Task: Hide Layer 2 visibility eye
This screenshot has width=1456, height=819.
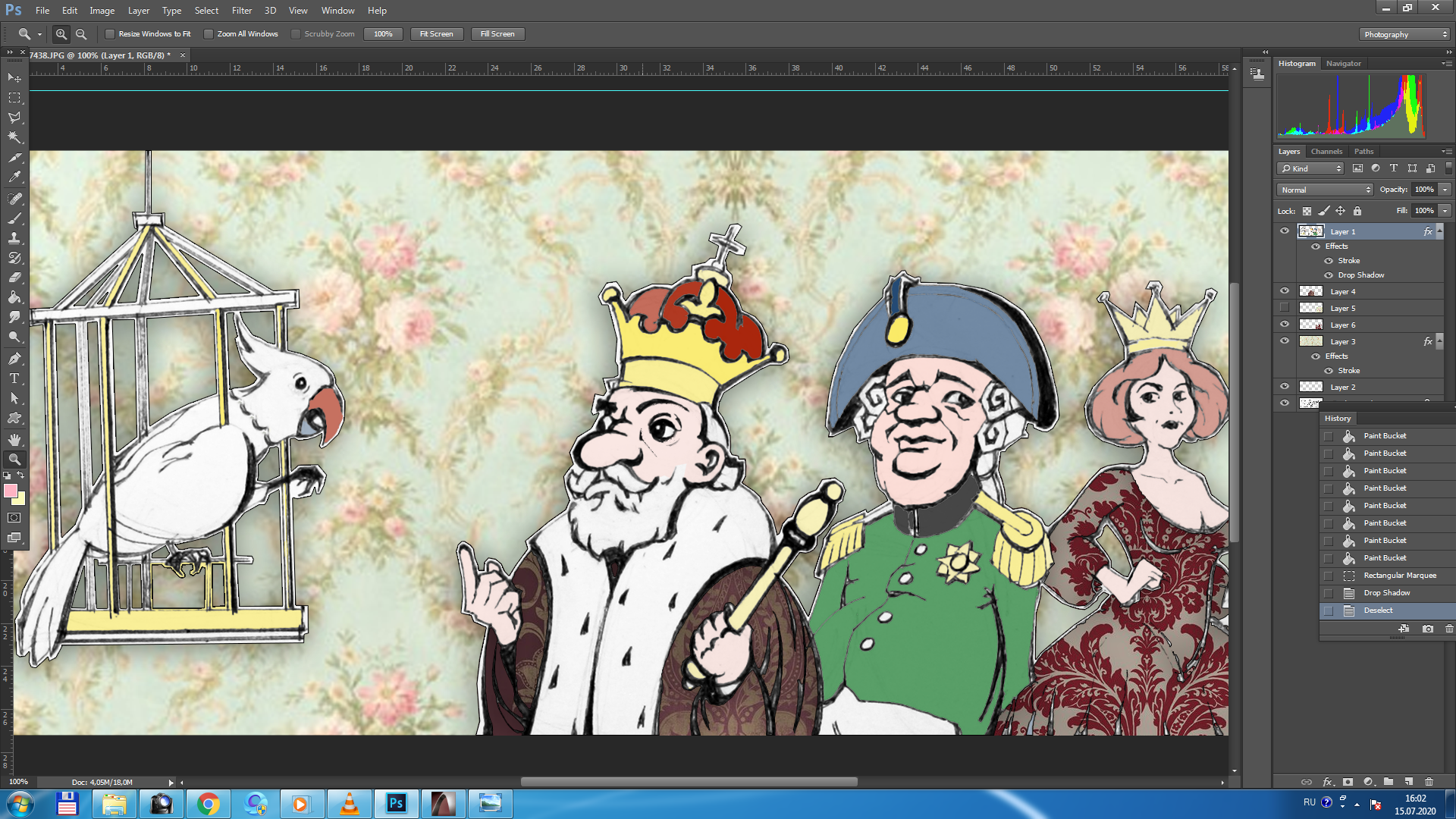Action: coord(1285,387)
